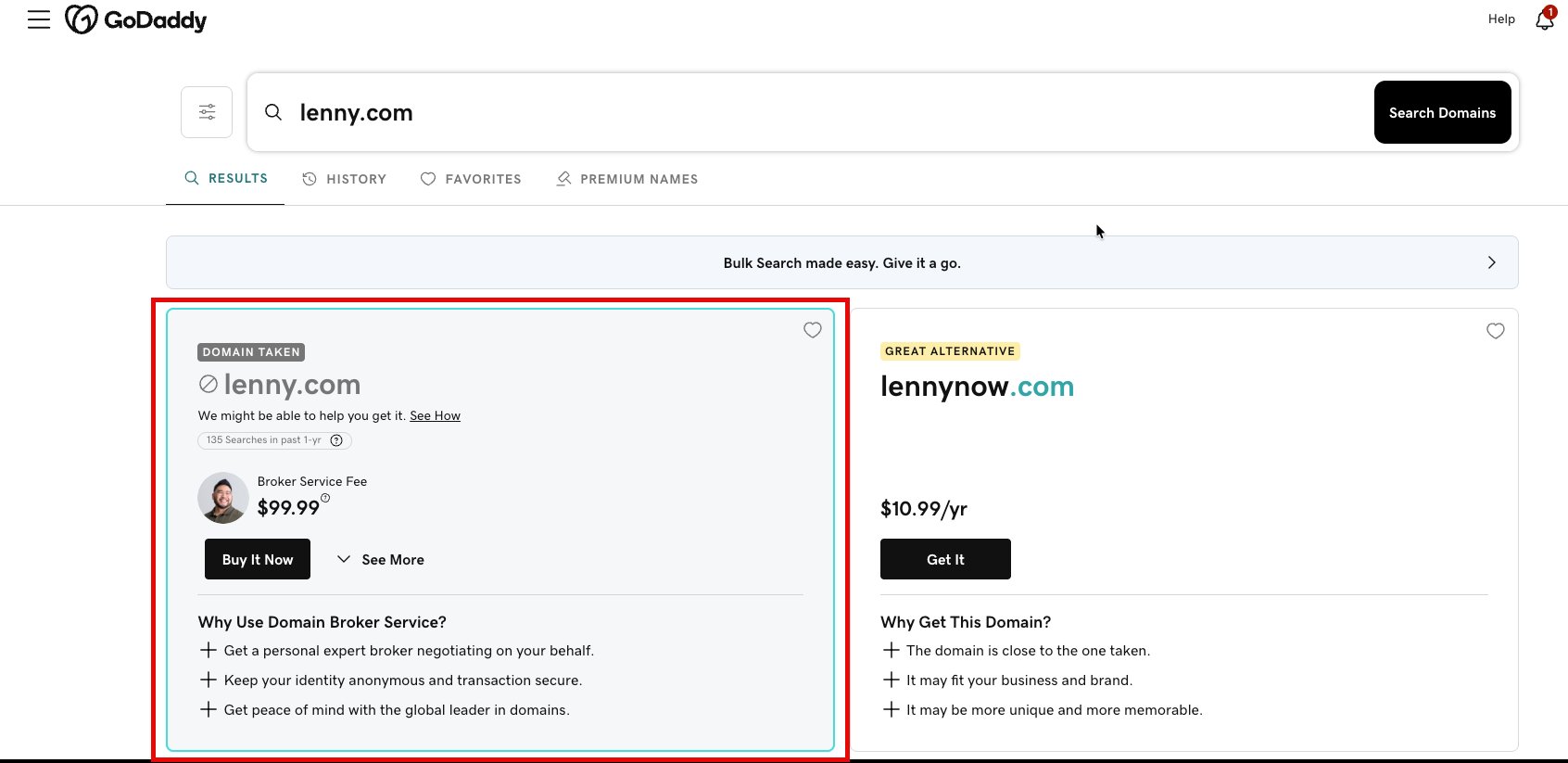Image resolution: width=1568 pixels, height=763 pixels.
Task: Click the 'Why Get This Domain?' heading
Action: [x=966, y=622]
